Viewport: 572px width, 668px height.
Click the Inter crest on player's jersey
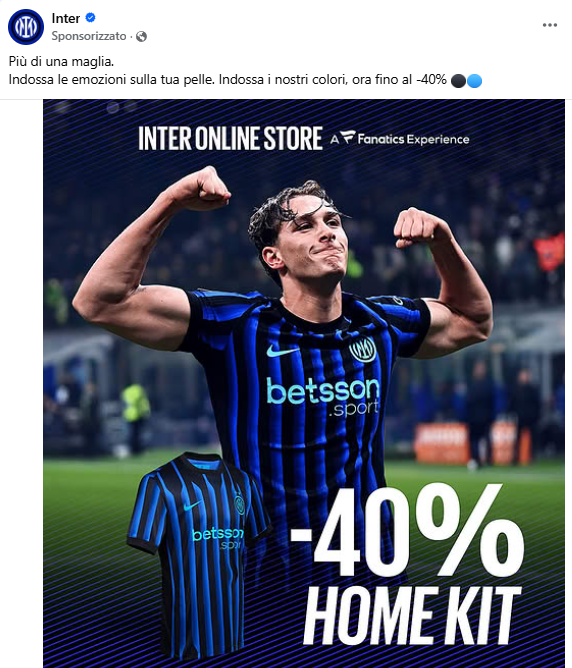[x=362, y=349]
